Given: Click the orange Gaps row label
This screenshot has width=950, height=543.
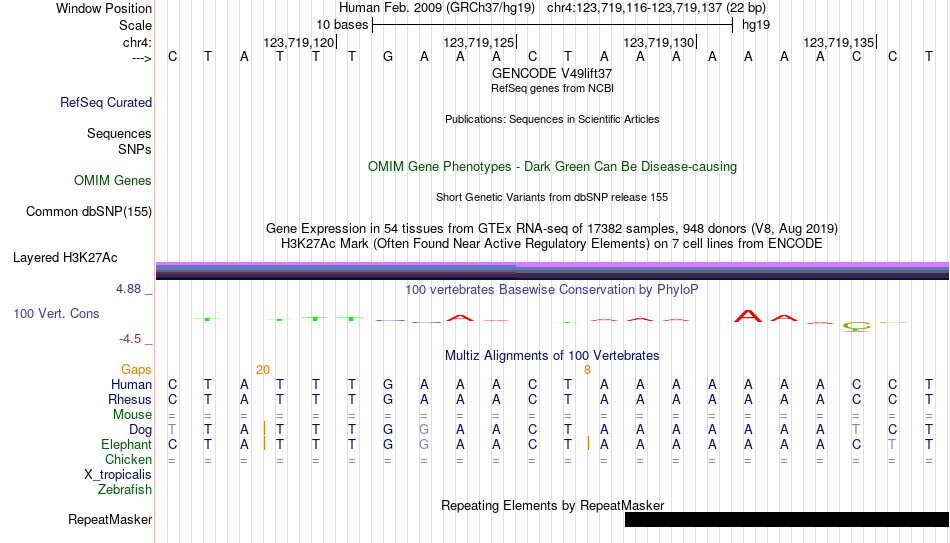Looking at the screenshot, I should [x=136, y=370].
